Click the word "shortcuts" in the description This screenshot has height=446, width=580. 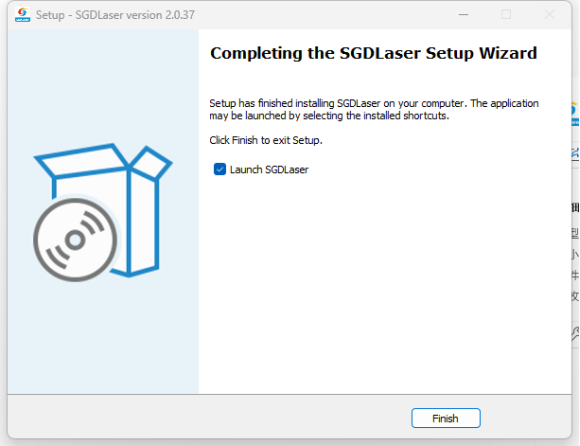point(425,116)
